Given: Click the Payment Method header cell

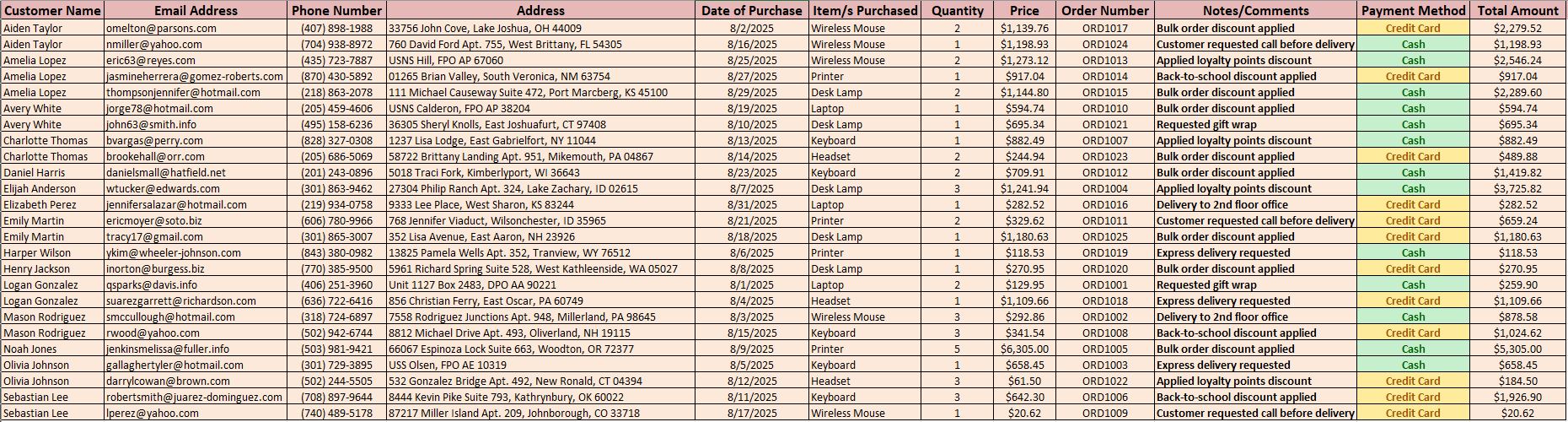Looking at the screenshot, I should click(1413, 11).
